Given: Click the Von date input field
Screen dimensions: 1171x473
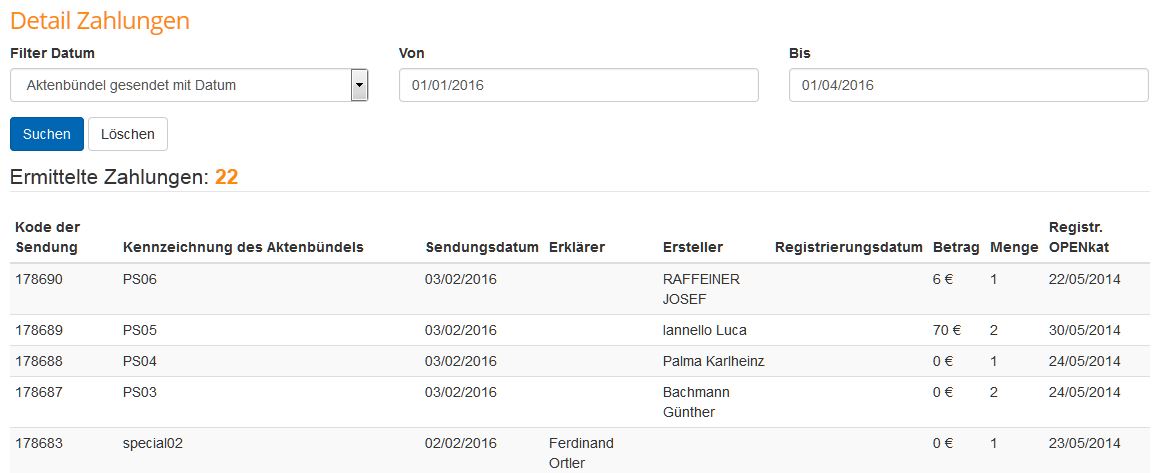Looking at the screenshot, I should tap(578, 85).
